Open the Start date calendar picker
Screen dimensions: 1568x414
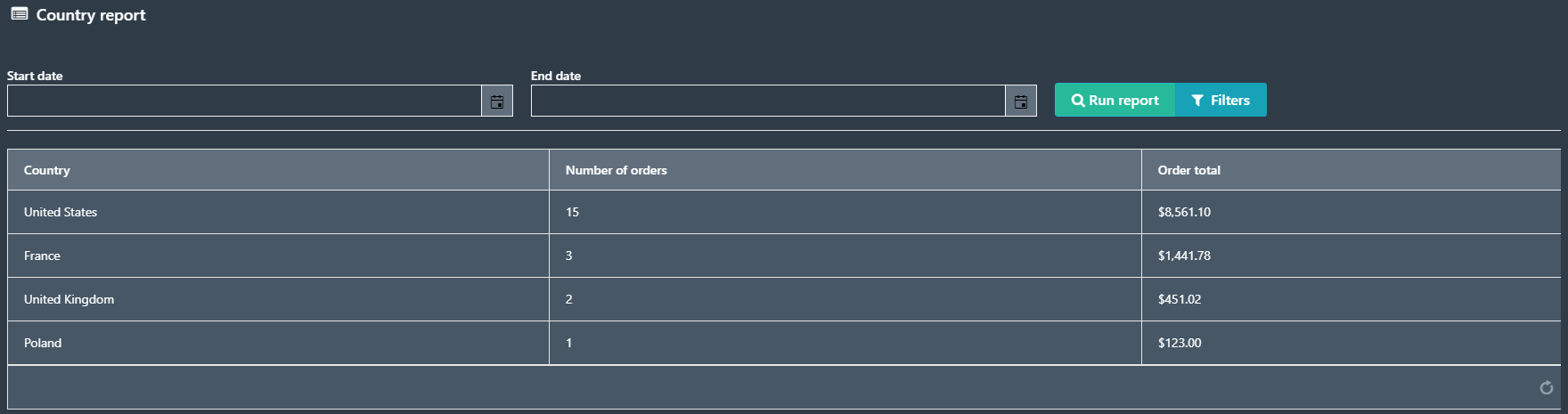tap(497, 101)
